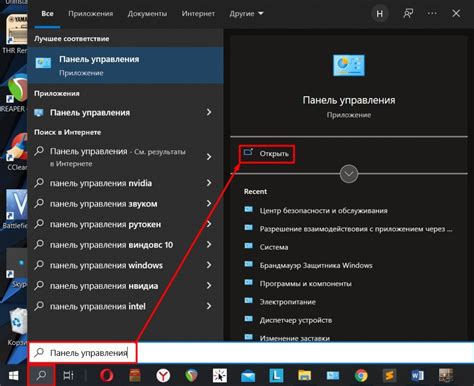474x386 pixels.
Task: Select панель управления intel search suggestion
Action: pos(98,306)
